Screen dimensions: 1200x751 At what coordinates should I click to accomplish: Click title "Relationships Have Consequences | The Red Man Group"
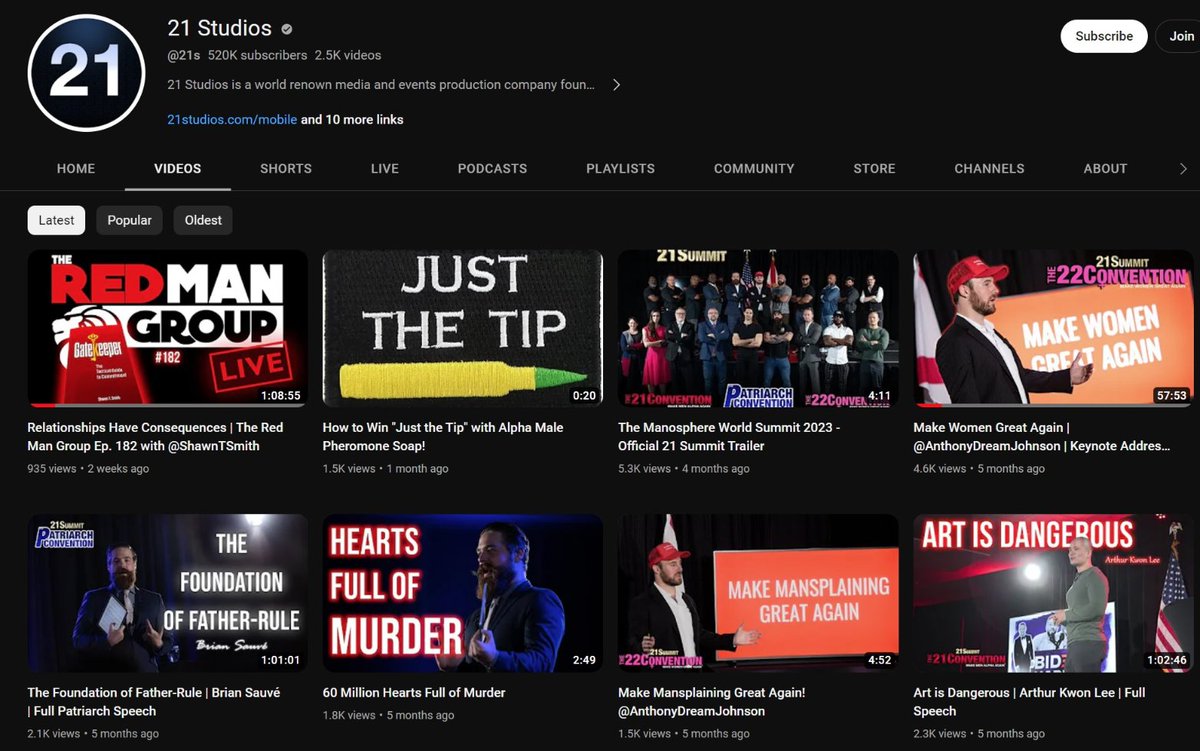[x=155, y=437]
